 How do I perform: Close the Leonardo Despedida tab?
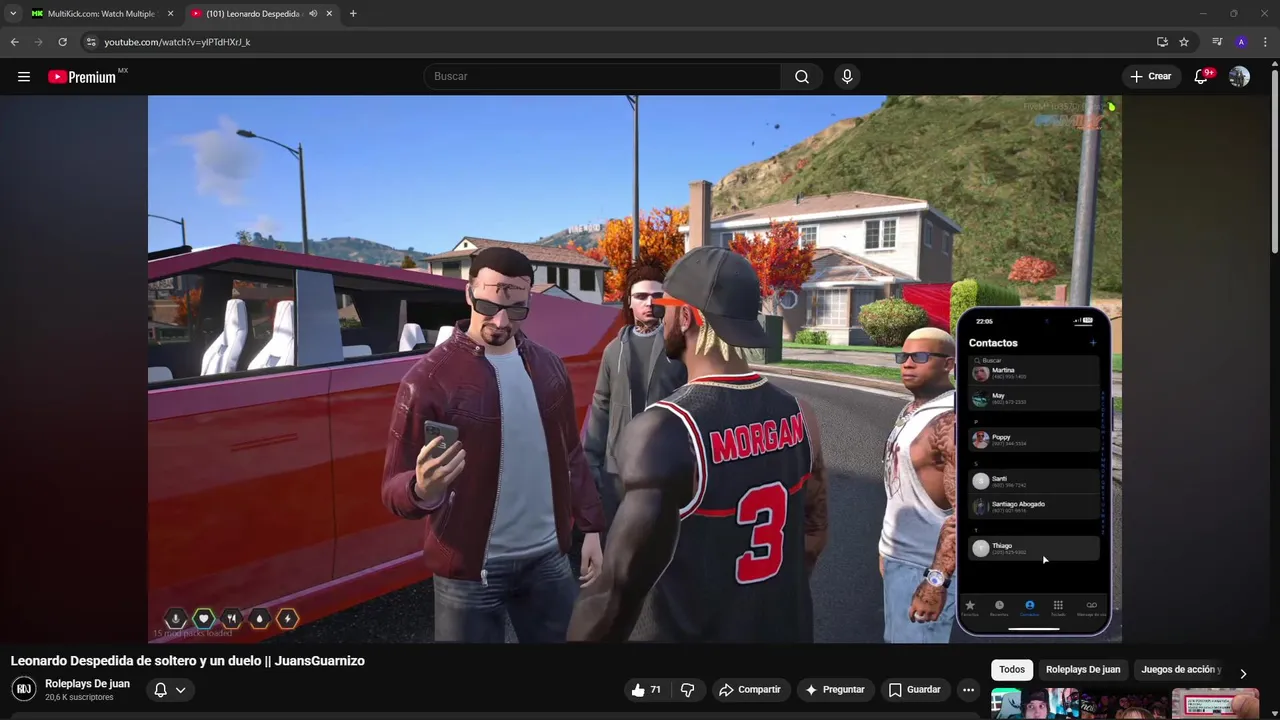[329, 14]
